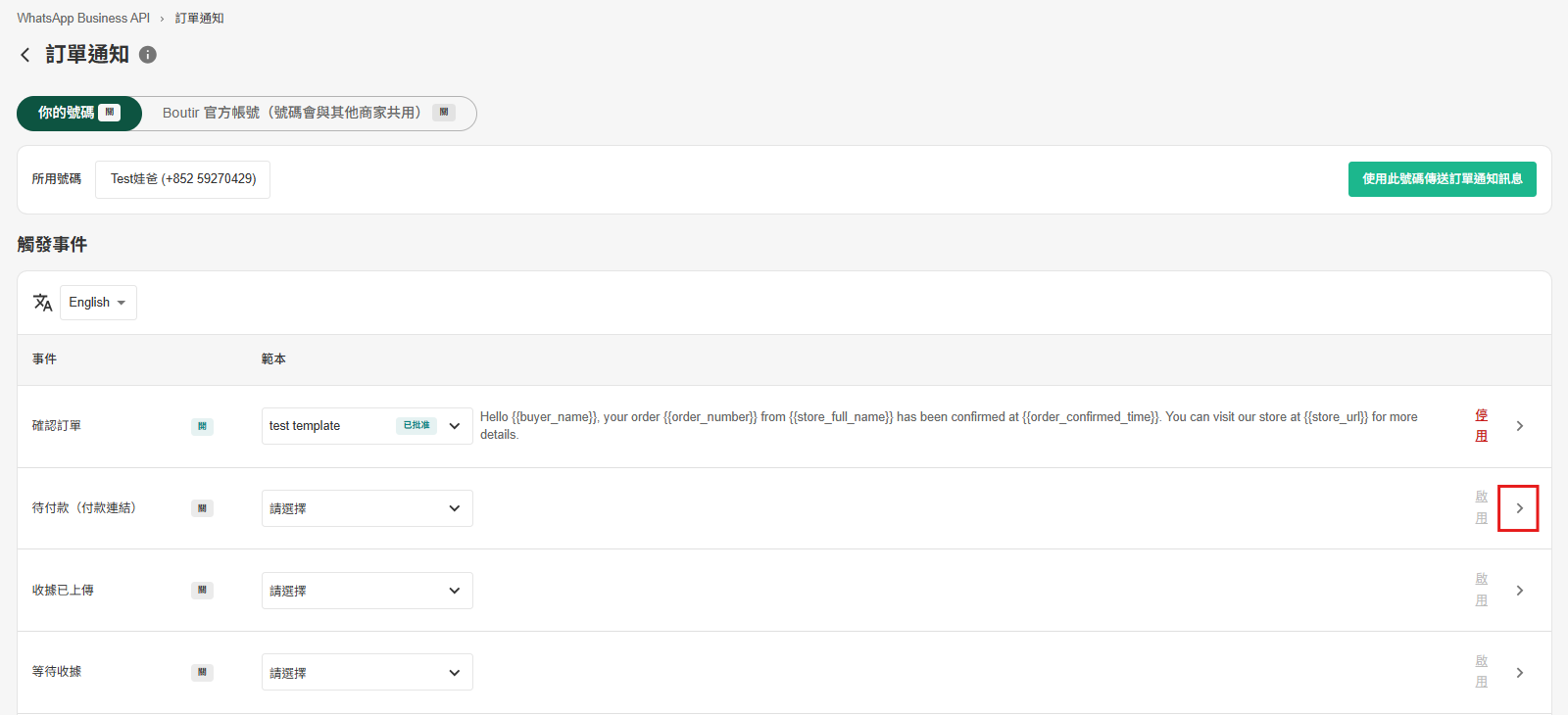
Task: Open 請選擇 dropdown in 待付款（付款連結） row
Action: point(367,508)
